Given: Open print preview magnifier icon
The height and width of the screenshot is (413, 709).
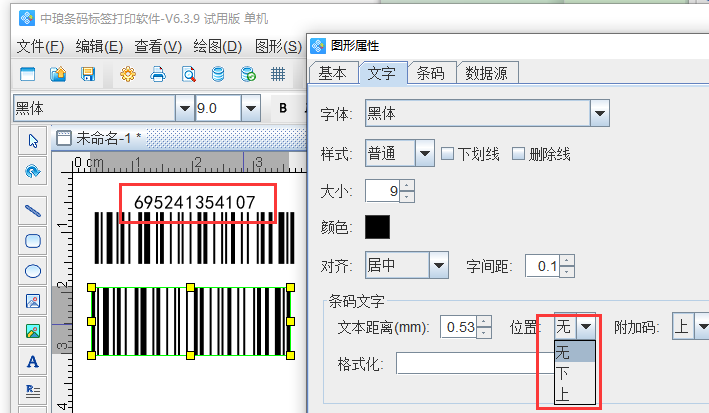Looking at the screenshot, I should 189,74.
